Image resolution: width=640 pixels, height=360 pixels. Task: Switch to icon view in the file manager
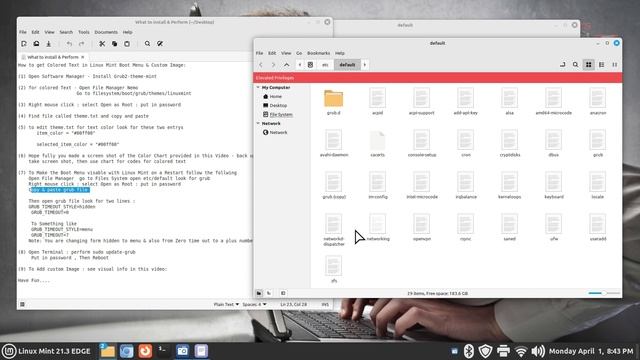point(589,65)
